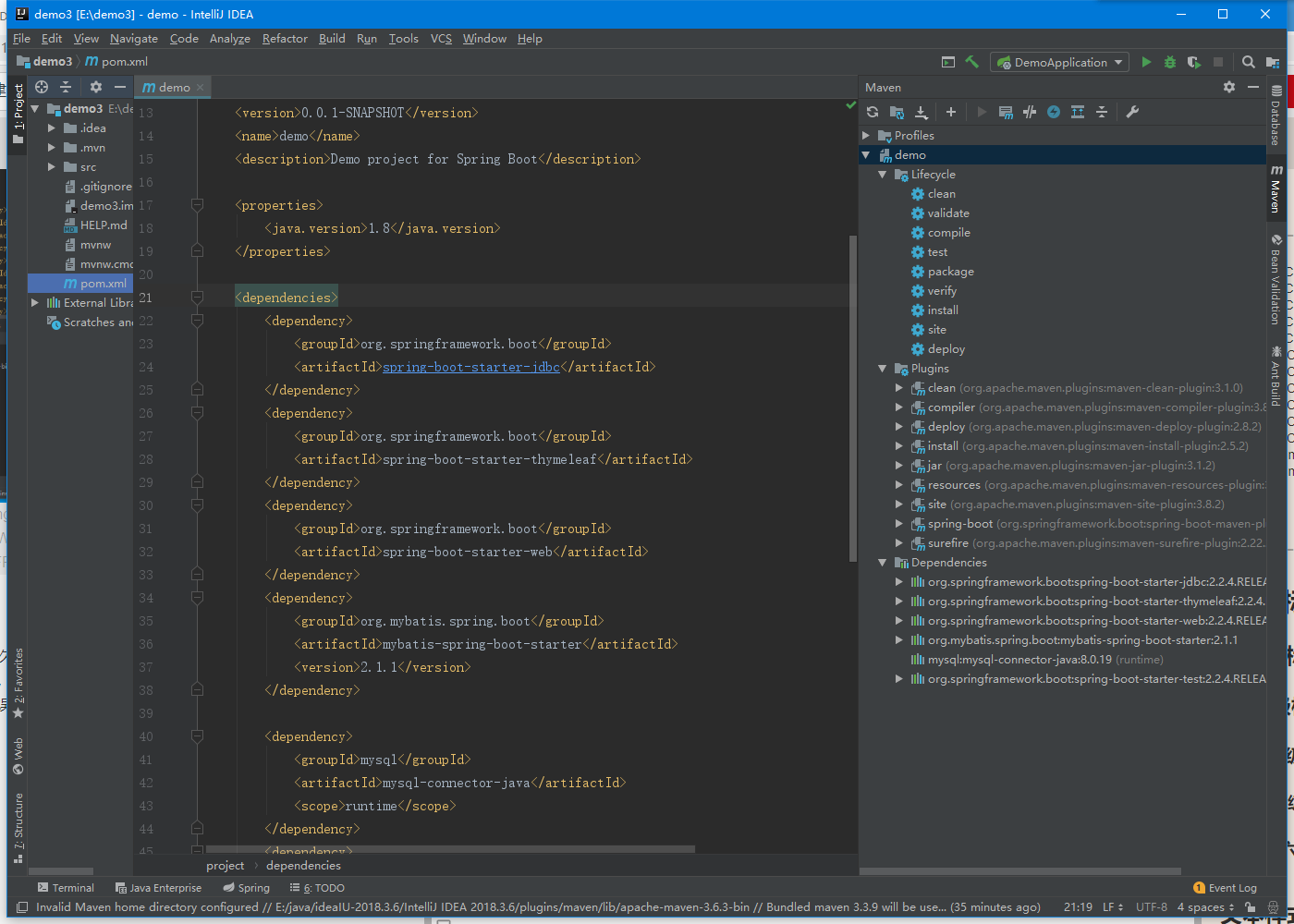
Task: Toggle Skip Tests mode lightning icon
Action: [1054, 112]
